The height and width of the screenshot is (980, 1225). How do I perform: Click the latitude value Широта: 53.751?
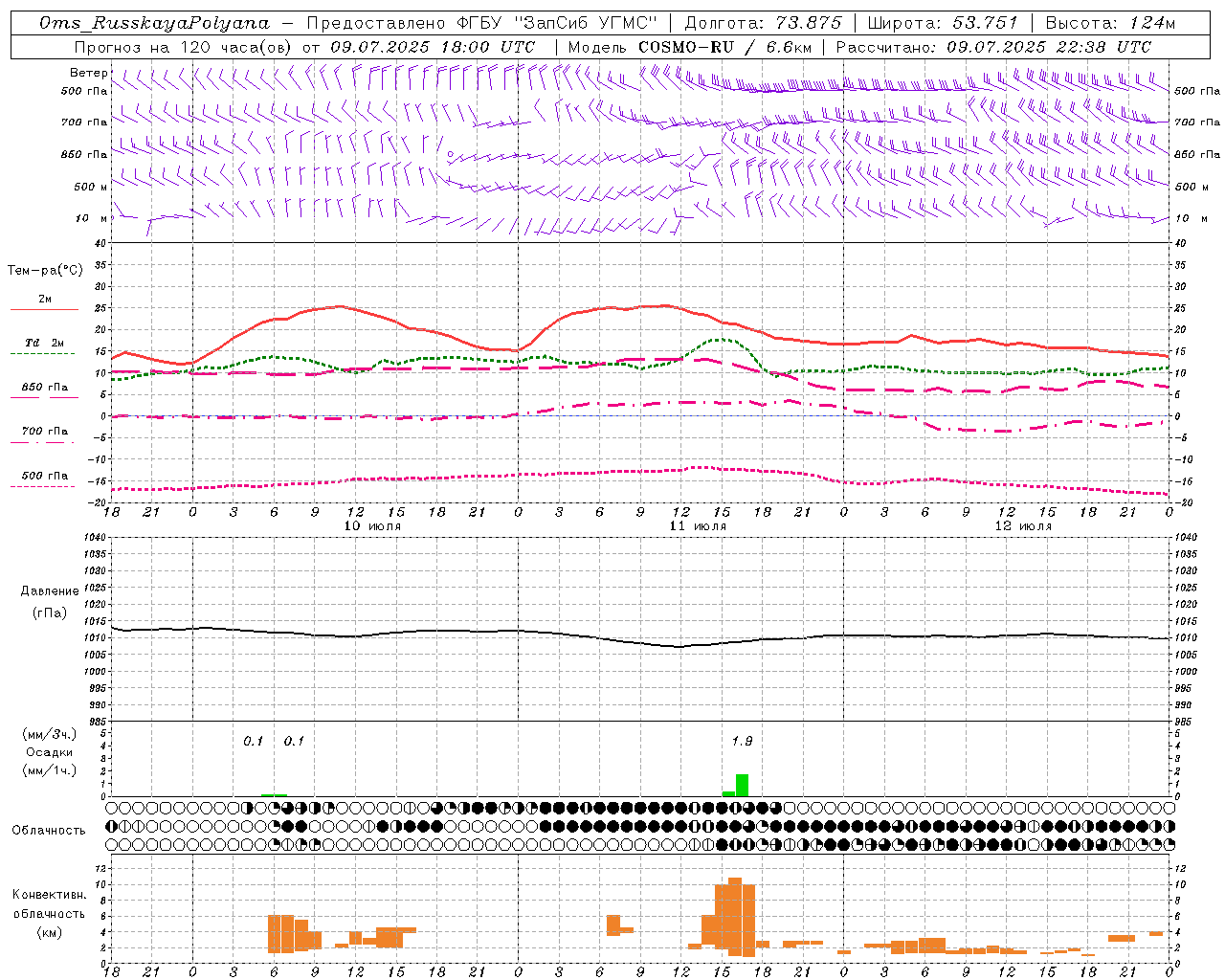(x=943, y=23)
